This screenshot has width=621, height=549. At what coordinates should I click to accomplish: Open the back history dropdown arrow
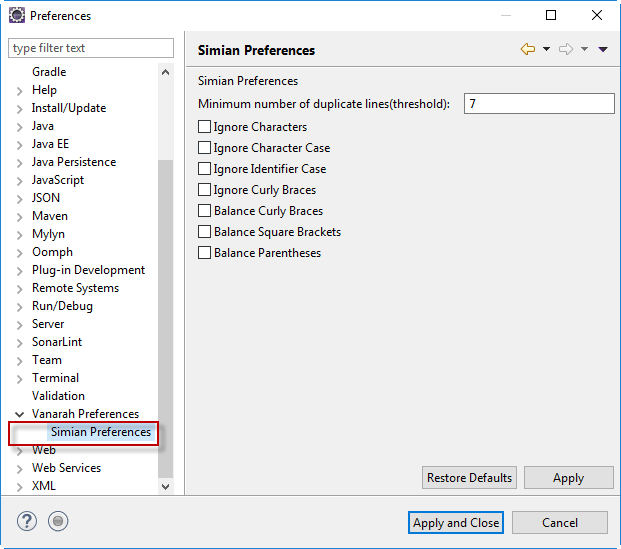coord(546,50)
